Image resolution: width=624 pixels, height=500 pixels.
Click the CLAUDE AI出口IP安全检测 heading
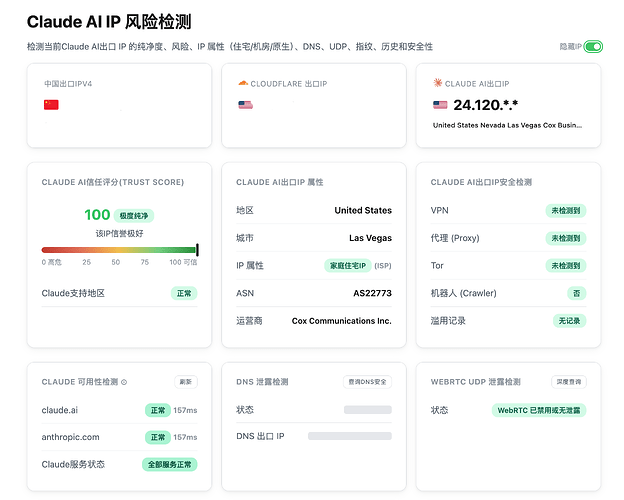(481, 182)
